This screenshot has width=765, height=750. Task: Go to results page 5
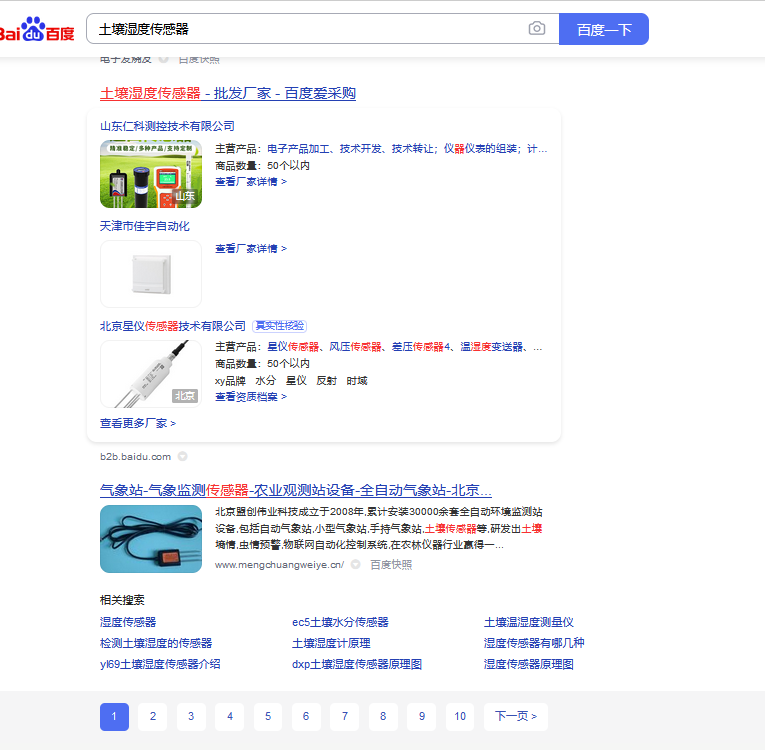(x=268, y=716)
